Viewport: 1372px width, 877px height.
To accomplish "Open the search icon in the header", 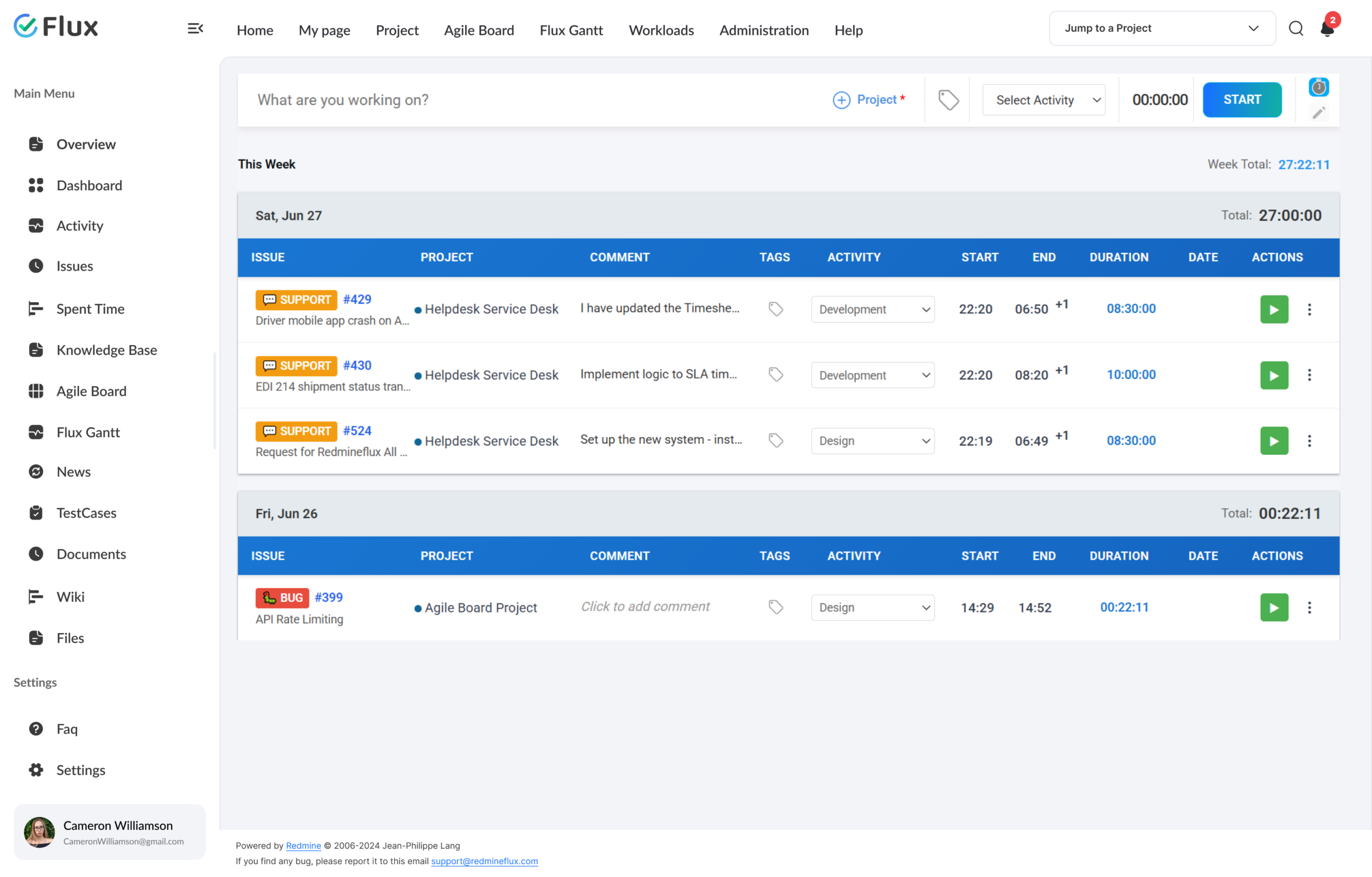I will click(x=1296, y=28).
